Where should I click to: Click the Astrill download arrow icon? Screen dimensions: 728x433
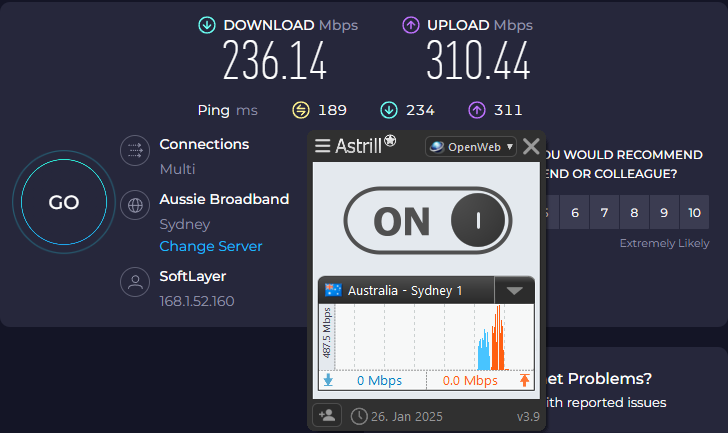pyautogui.click(x=328, y=380)
